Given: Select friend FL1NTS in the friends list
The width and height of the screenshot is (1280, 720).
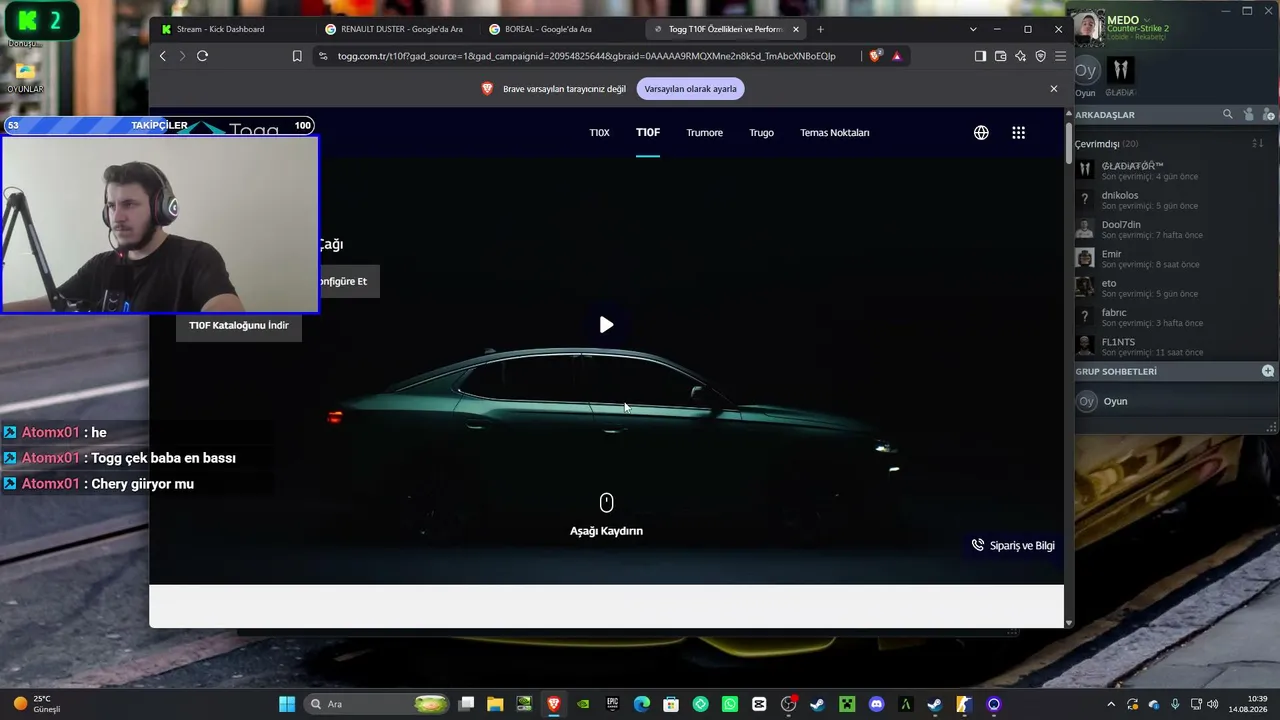Looking at the screenshot, I should (1170, 346).
